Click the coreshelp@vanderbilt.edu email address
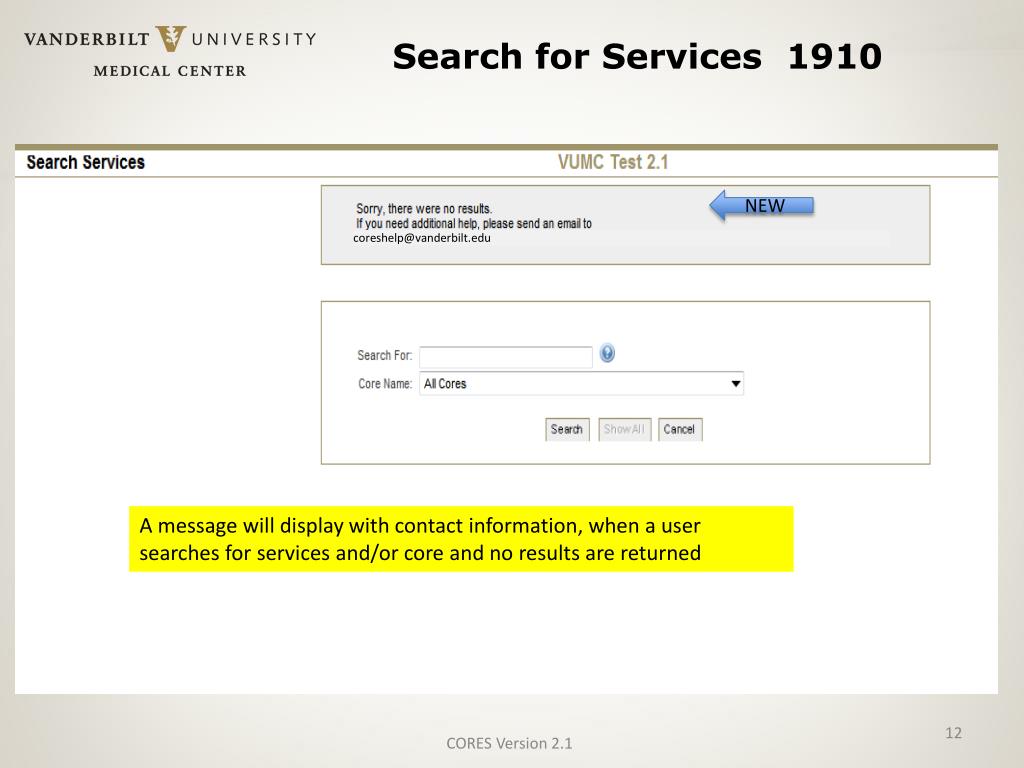 [422, 238]
